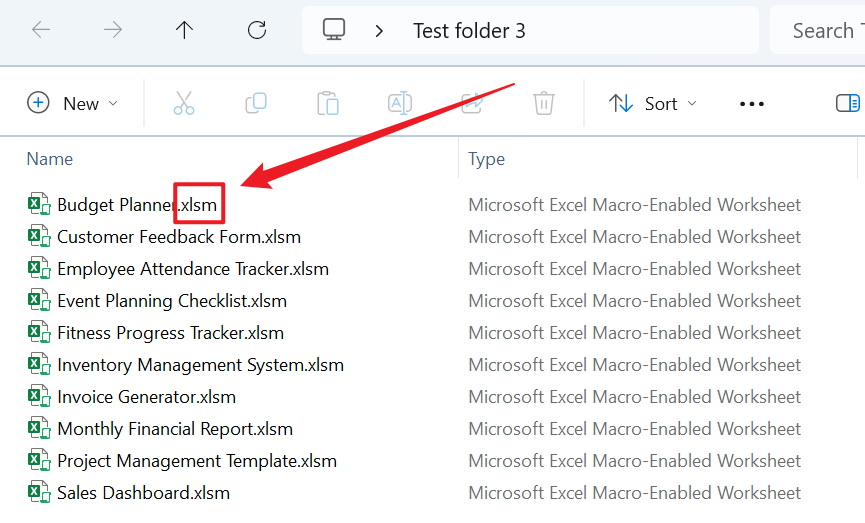
Task: Click the This PC monitor icon
Action: [334, 30]
